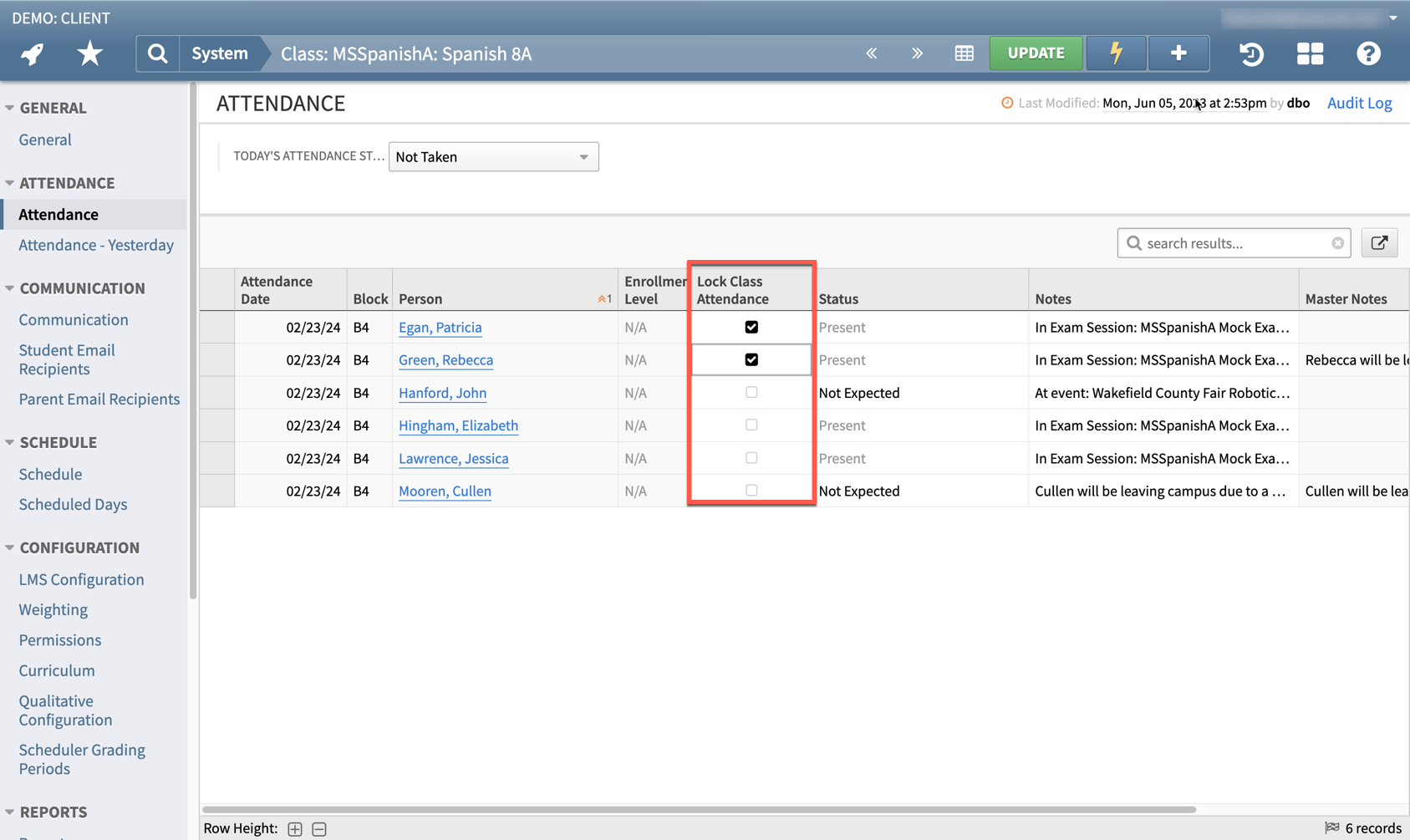The height and width of the screenshot is (840, 1410).
Task: Click the apps grid icon on the toolbar
Action: pos(1310,53)
